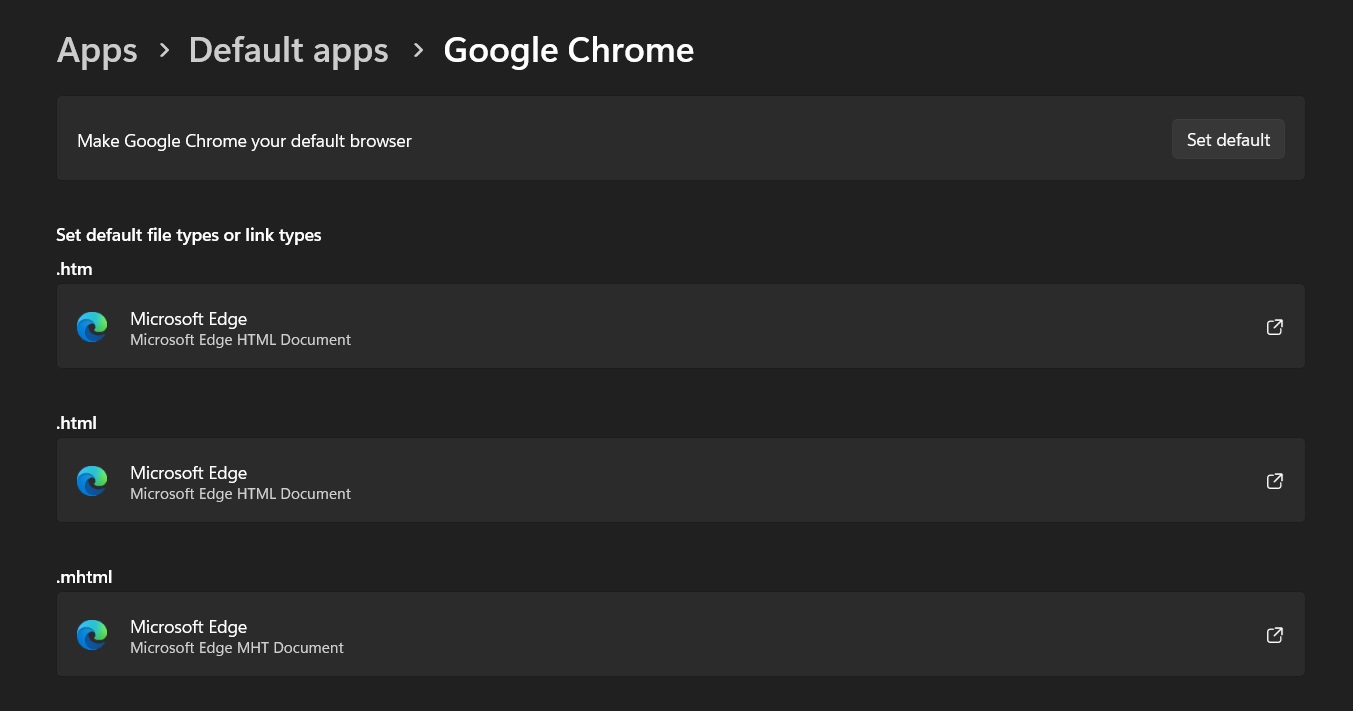Click the Edge icon in the .html row
This screenshot has height=711, width=1353.
[x=92, y=481]
